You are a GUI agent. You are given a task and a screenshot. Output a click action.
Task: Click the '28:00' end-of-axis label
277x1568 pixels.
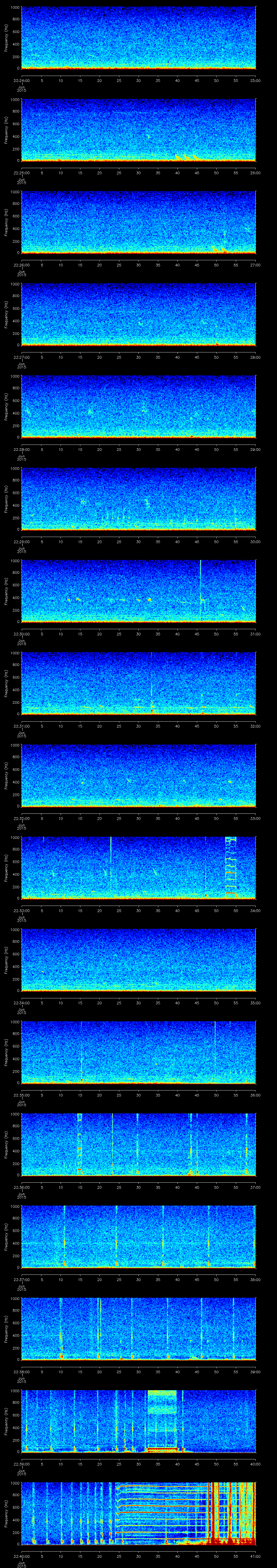(256, 357)
